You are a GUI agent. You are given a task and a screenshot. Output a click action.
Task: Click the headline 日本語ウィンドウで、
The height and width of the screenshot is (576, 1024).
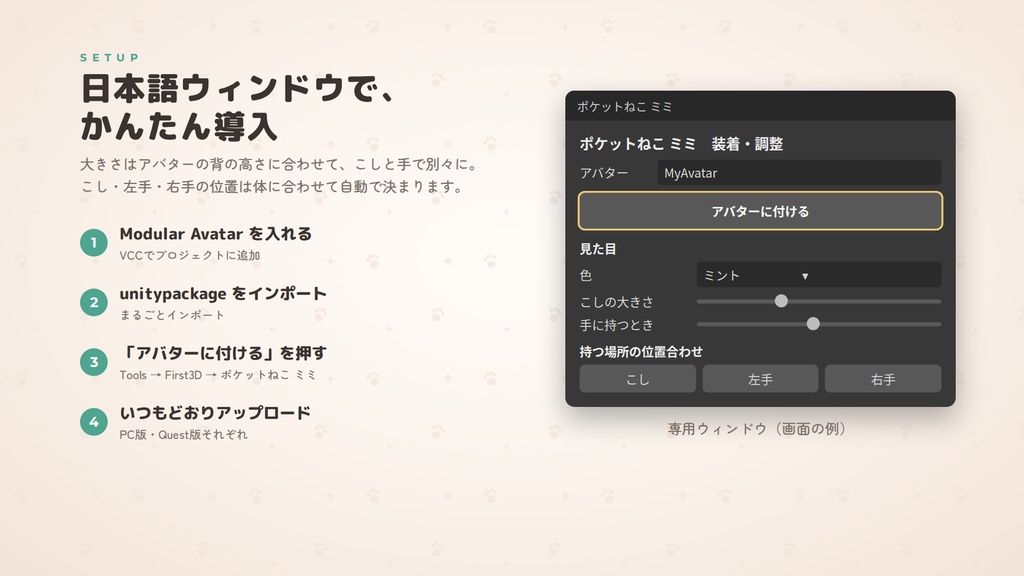pos(238,88)
